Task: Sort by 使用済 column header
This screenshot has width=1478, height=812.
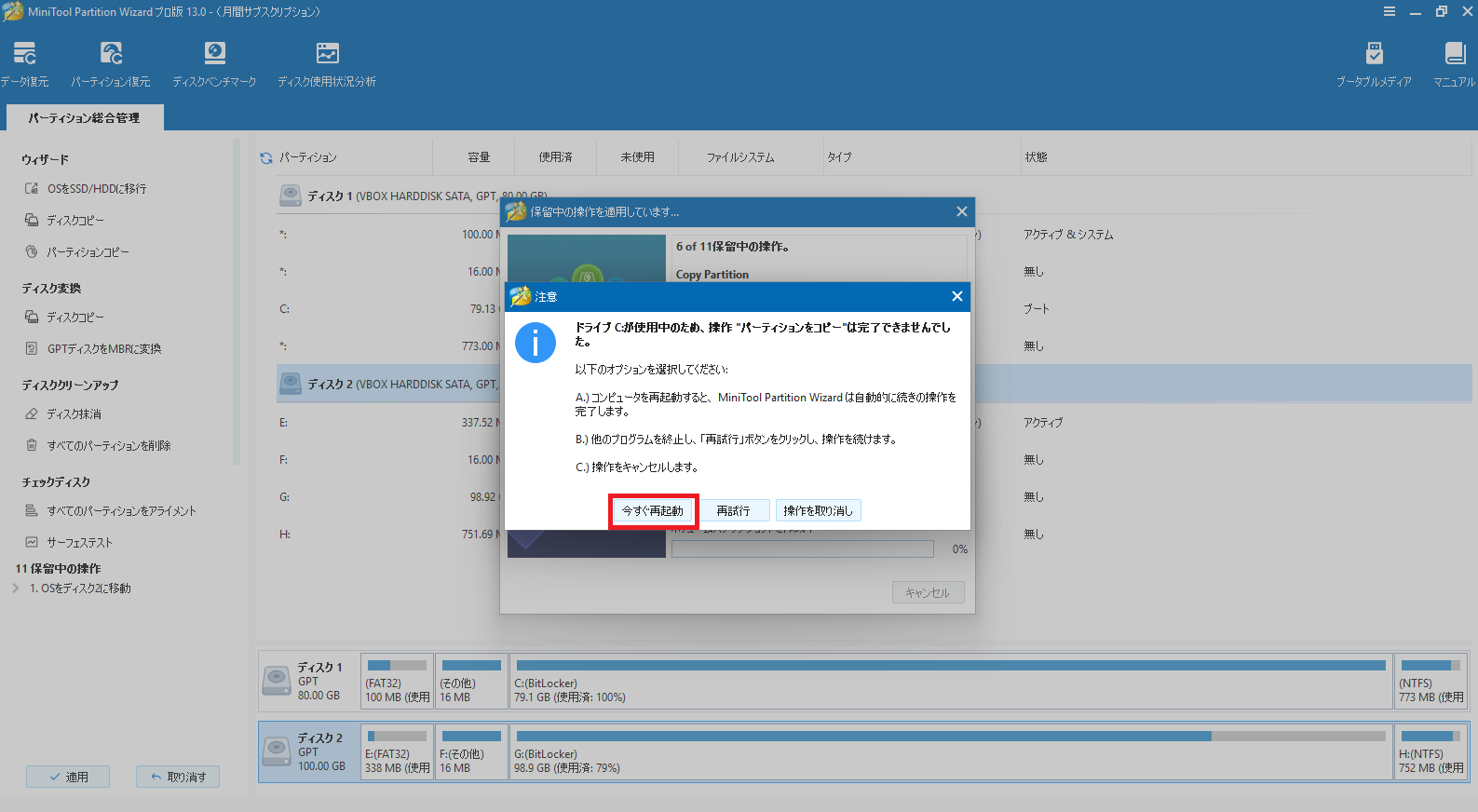Action: click(x=555, y=157)
